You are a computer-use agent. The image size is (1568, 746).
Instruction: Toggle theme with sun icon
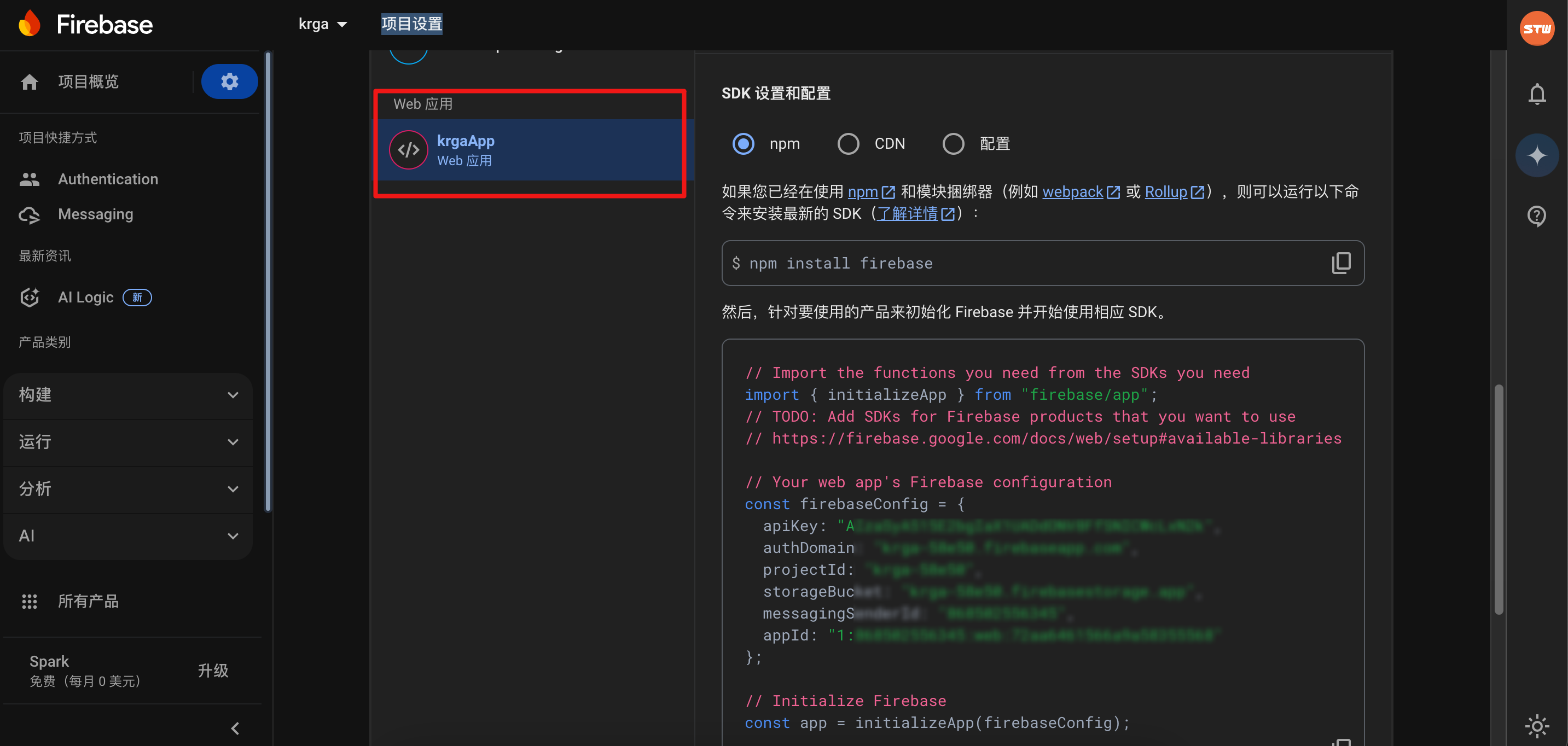coord(1537,726)
